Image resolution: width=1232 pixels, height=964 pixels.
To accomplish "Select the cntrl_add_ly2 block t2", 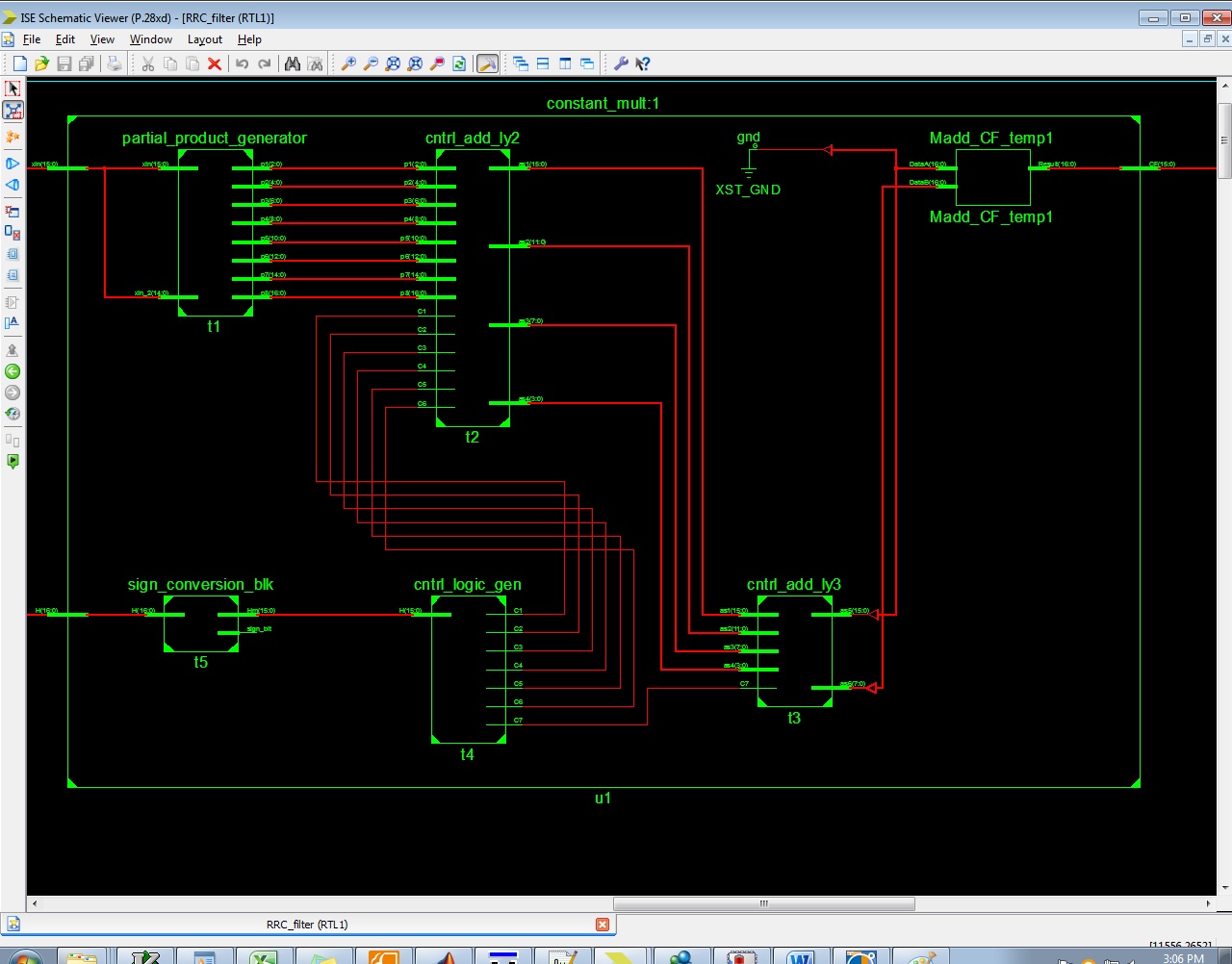I will (x=473, y=287).
